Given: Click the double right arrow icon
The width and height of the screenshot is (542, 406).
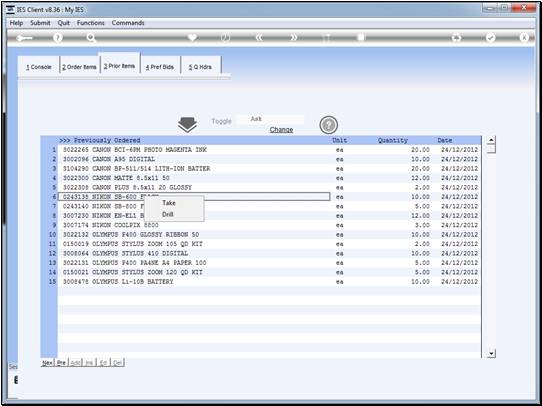Looking at the screenshot, I should tap(293, 38).
